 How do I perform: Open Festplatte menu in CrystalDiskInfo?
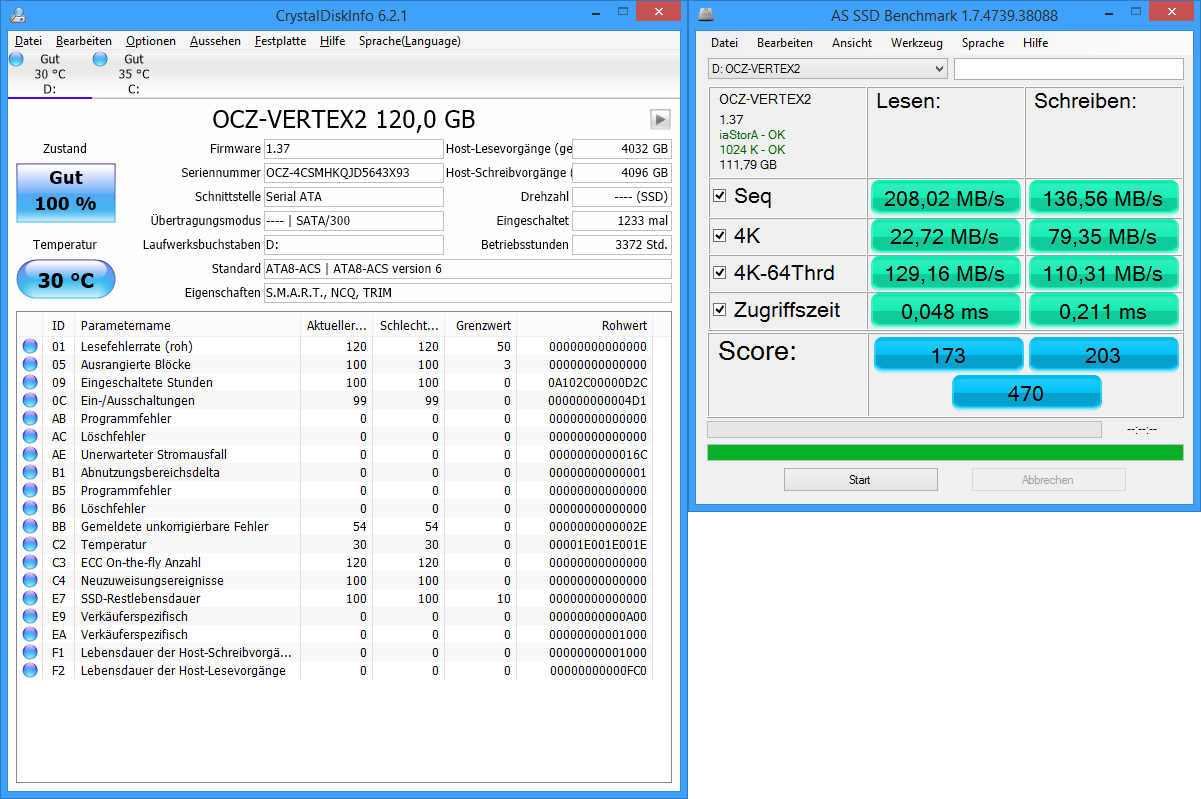[280, 41]
